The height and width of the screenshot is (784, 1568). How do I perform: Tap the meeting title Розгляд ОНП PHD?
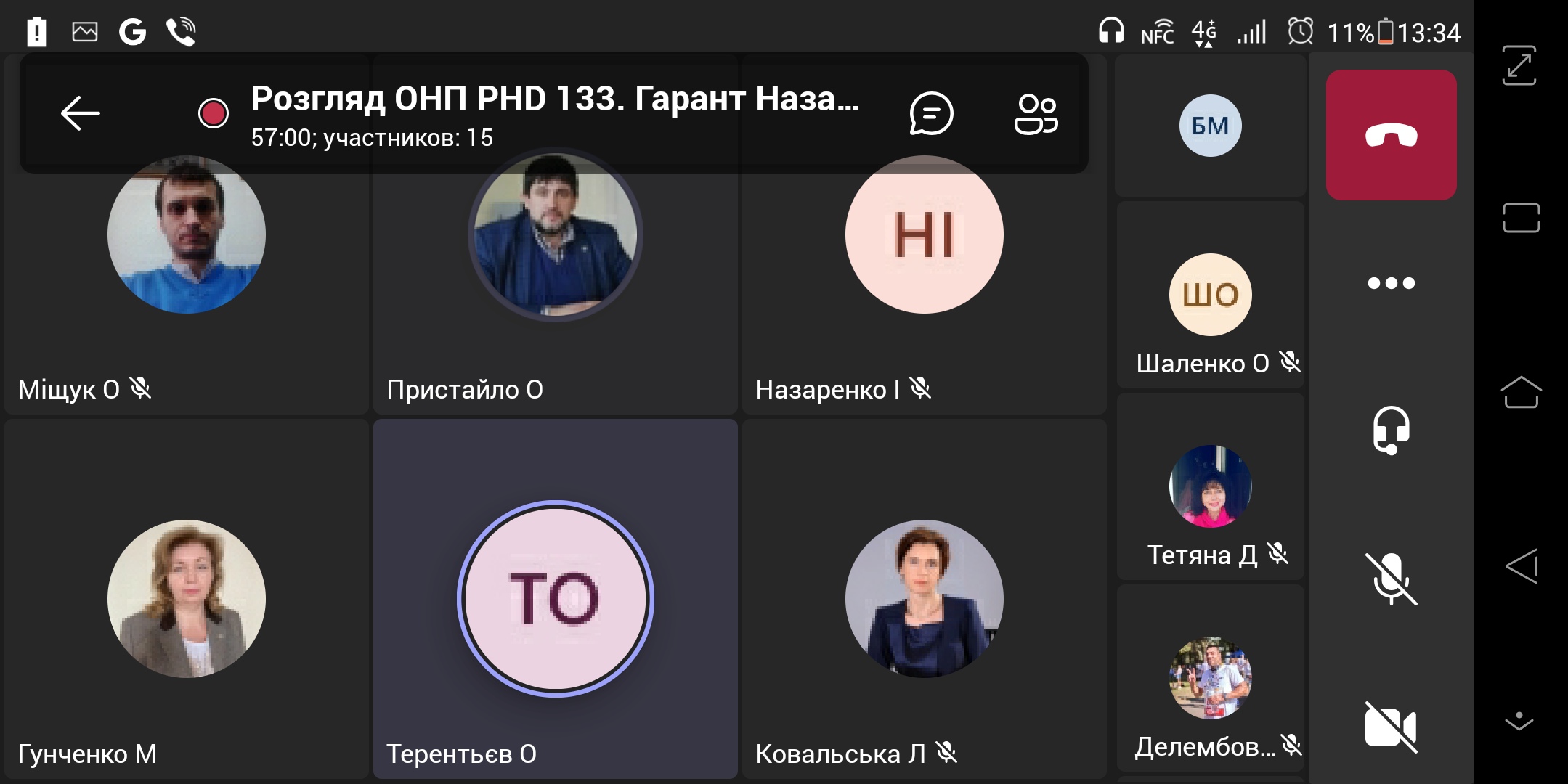click(554, 99)
